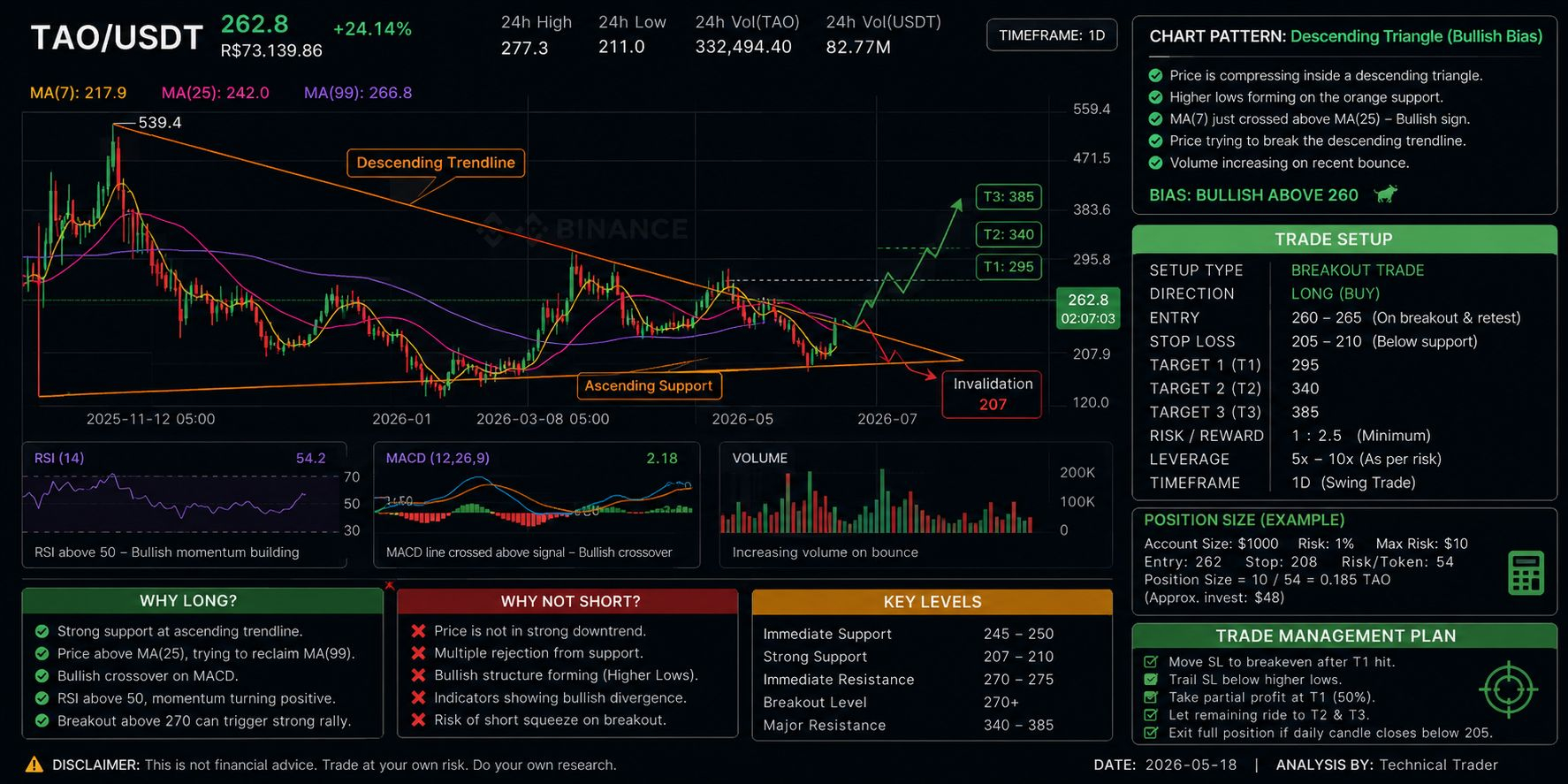Click the check icon beside 'Price is compressing inside a descending triangle'

click(x=1155, y=75)
